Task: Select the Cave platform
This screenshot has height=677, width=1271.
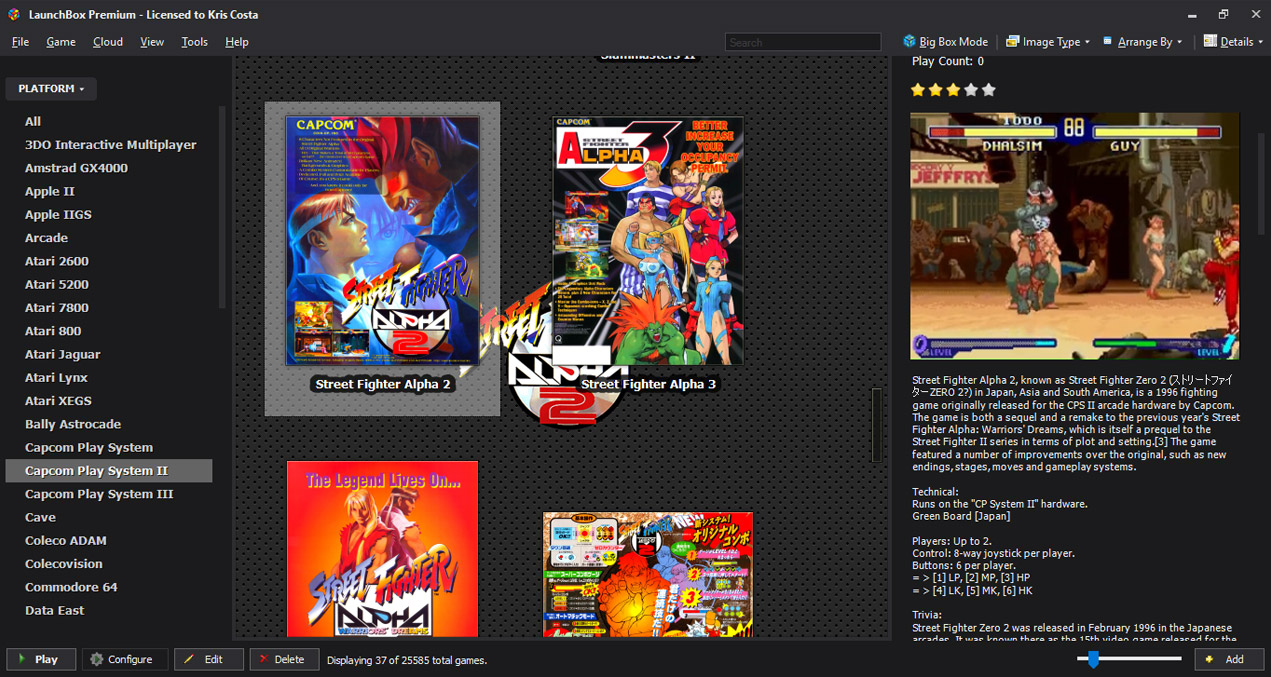Action: tap(40, 517)
